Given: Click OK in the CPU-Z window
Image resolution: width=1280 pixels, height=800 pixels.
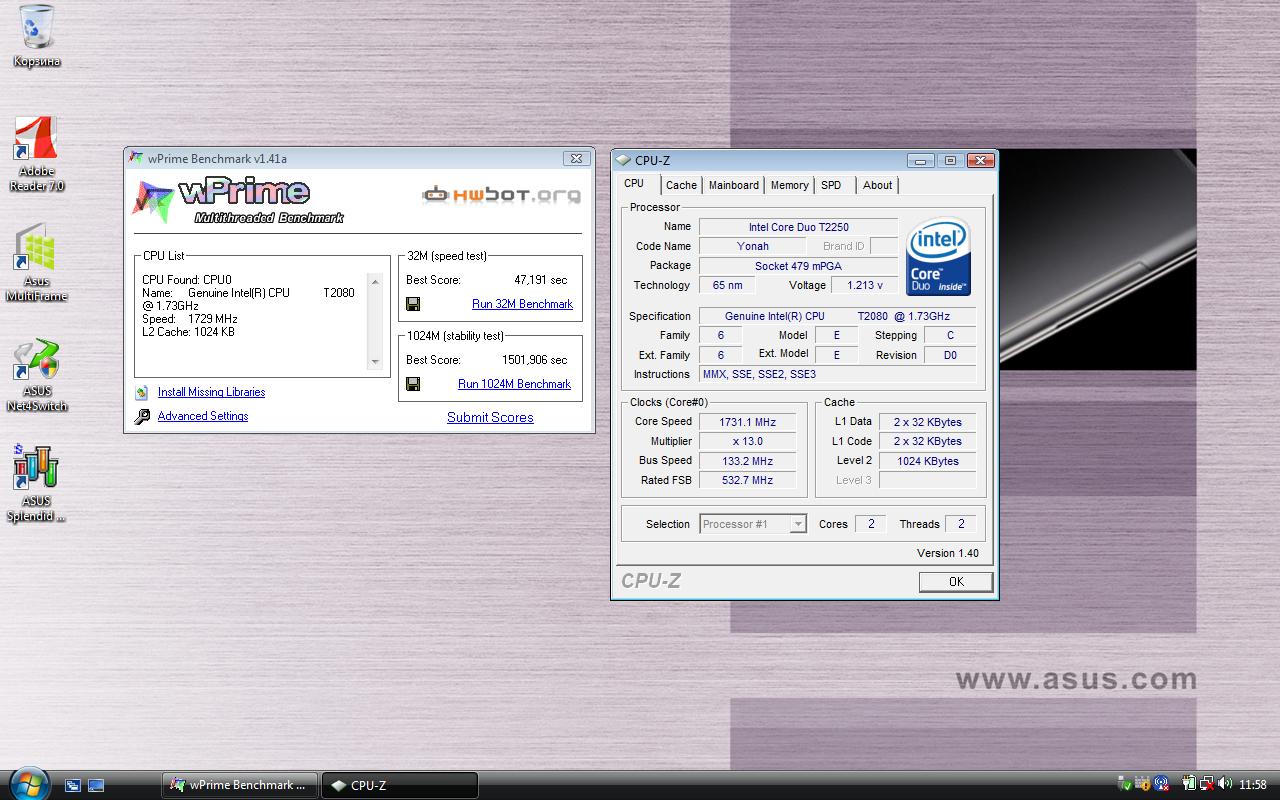Looking at the screenshot, I should (x=956, y=582).
